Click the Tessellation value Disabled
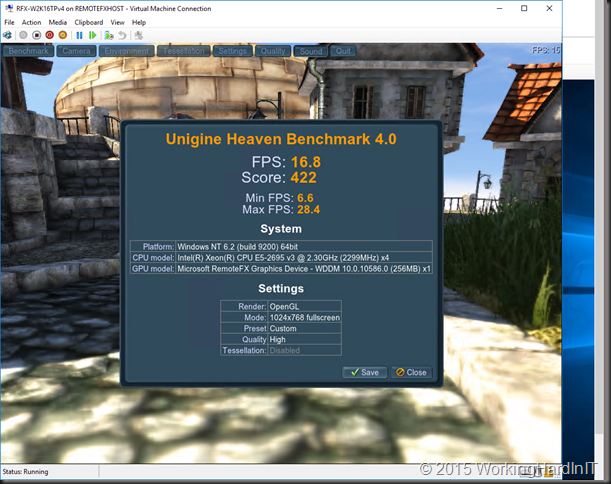The image size is (611, 484). pyautogui.click(x=284, y=350)
